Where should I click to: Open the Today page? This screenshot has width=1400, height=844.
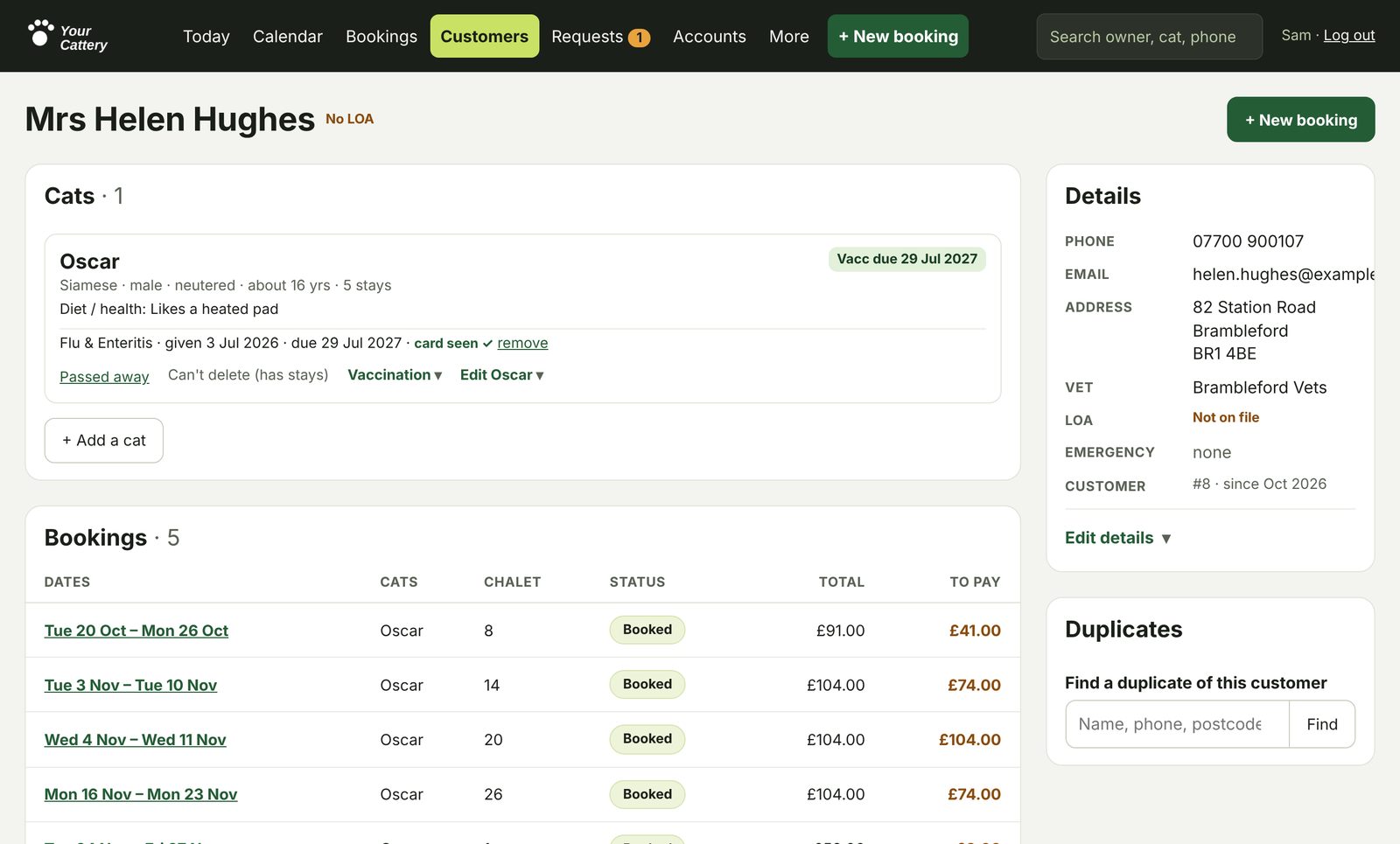point(206,37)
